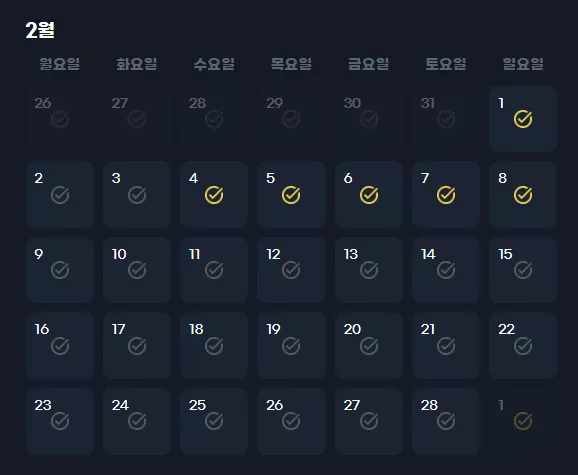The image size is (578, 475).
Task: Toggle the check mark for day 10
Action: click(x=137, y=270)
